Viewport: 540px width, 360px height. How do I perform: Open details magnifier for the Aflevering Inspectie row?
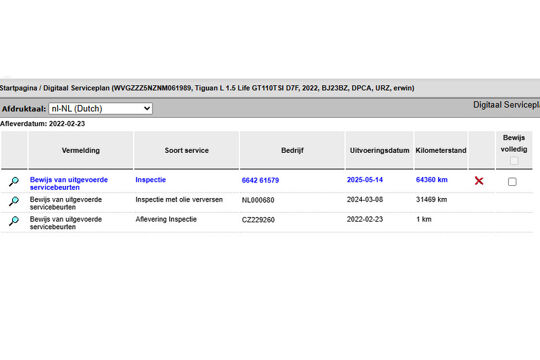[x=14, y=221]
